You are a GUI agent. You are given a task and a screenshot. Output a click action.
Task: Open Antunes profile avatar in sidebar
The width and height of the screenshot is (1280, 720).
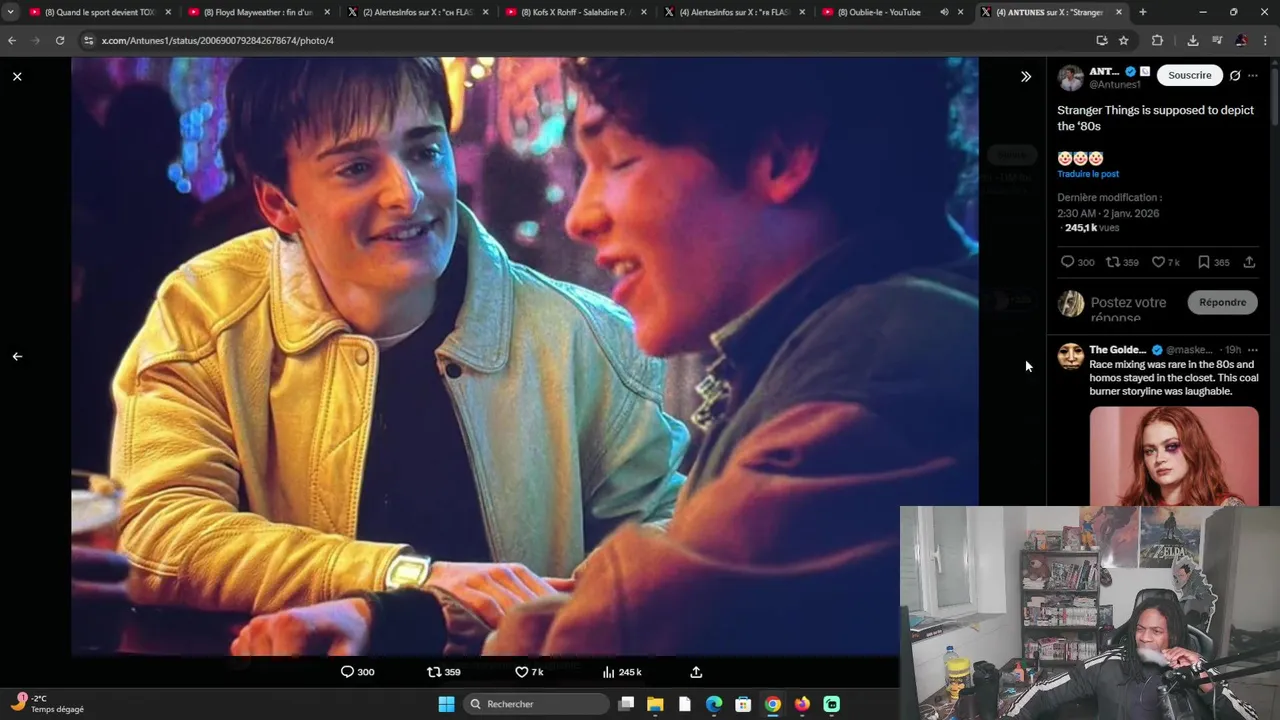[x=1071, y=78]
